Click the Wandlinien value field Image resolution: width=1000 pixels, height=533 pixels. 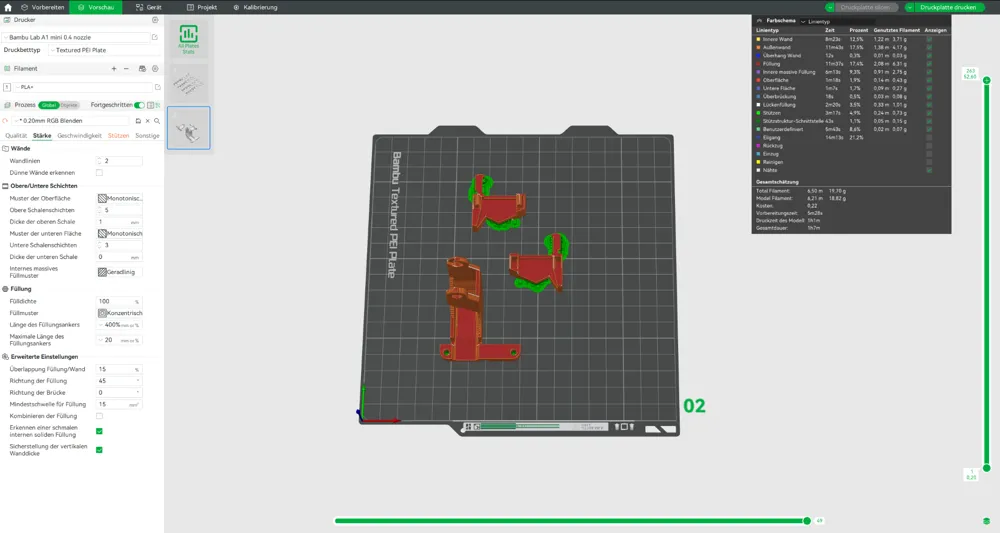119,161
